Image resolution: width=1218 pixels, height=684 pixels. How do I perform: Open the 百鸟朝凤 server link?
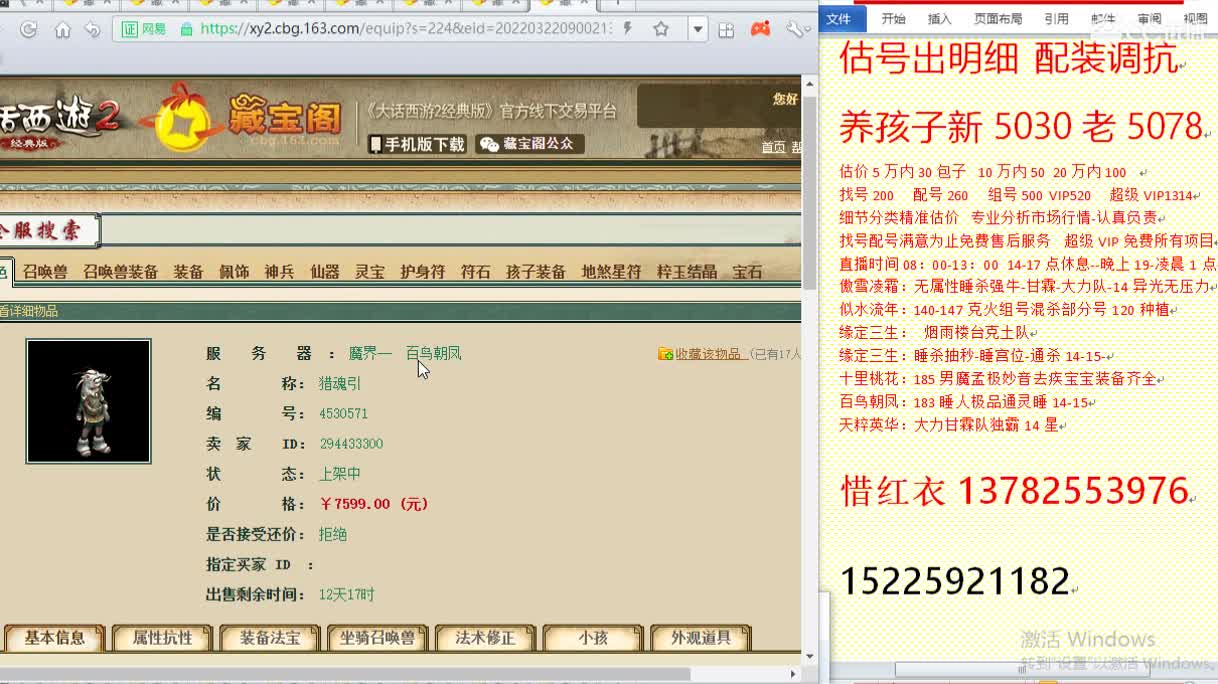click(433, 353)
